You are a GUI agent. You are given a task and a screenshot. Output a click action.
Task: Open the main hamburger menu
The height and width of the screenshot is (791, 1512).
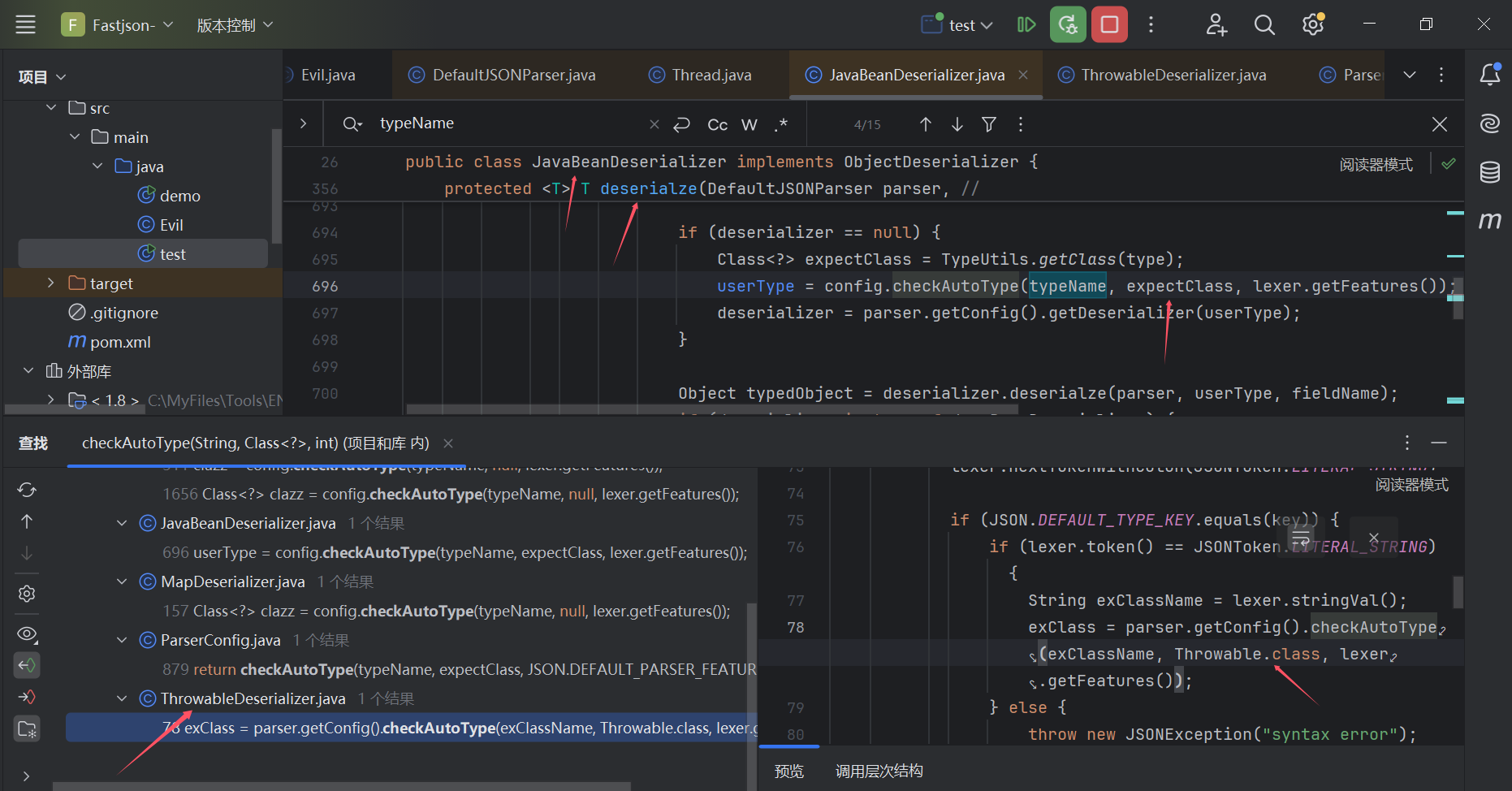tap(26, 25)
